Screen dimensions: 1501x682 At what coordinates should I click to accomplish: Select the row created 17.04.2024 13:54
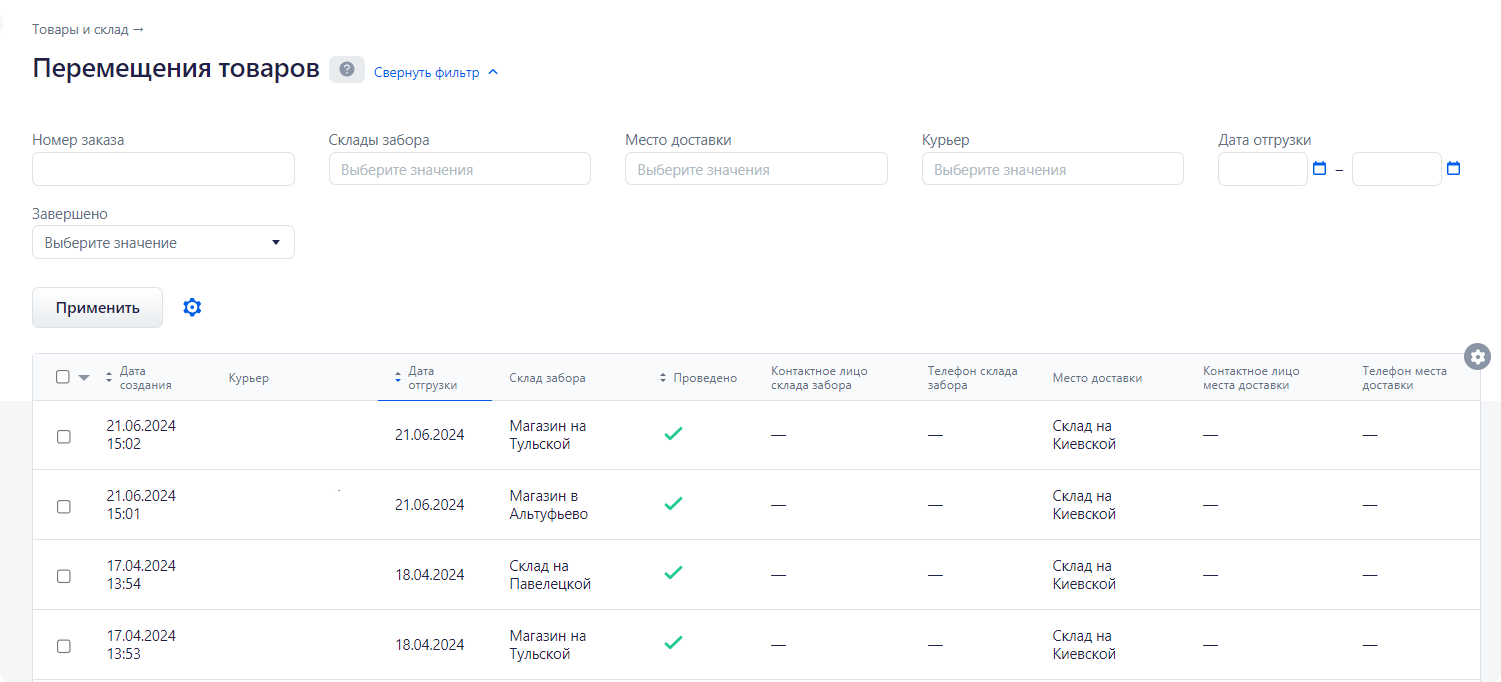[x=64, y=576]
